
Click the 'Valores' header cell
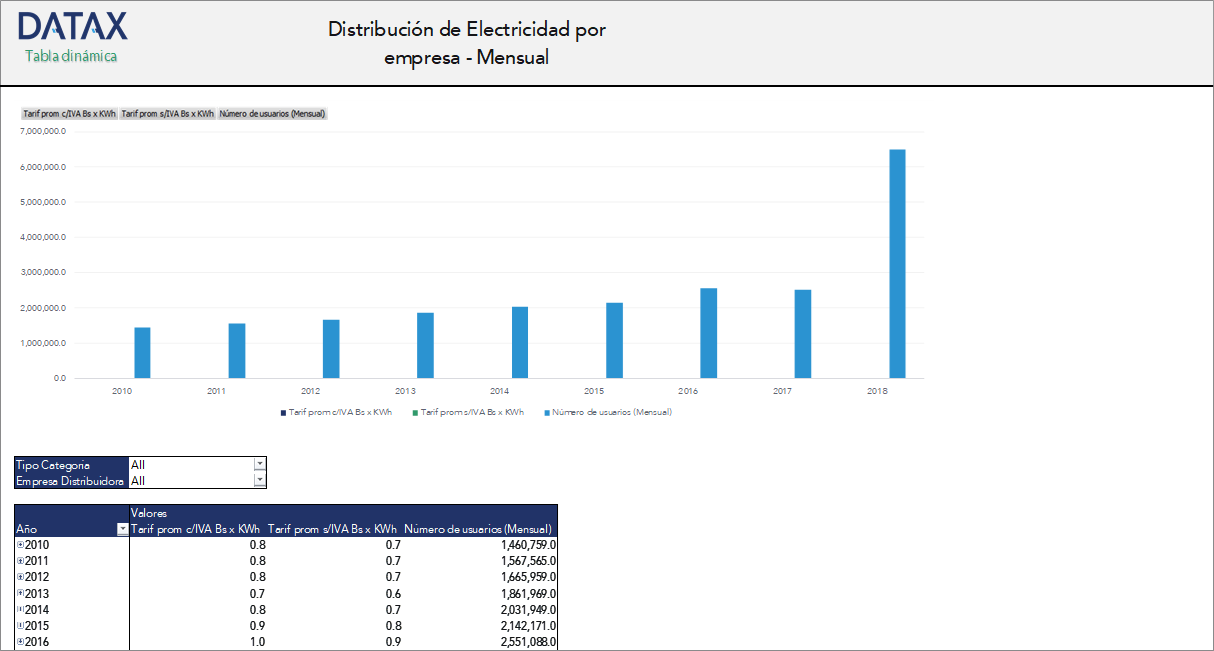[152, 512]
